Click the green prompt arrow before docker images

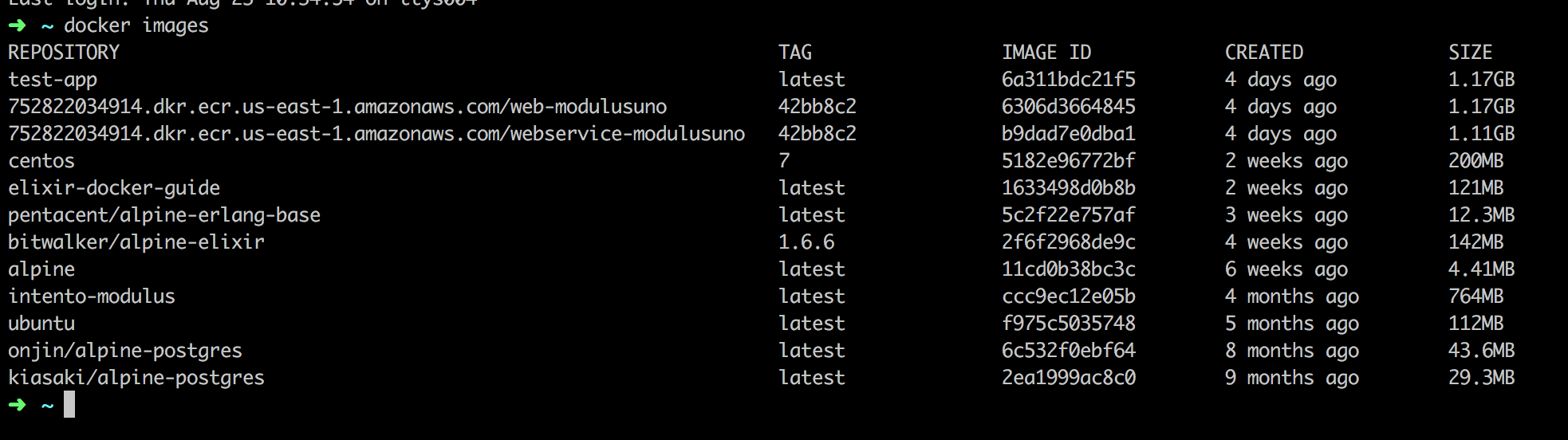(17, 26)
